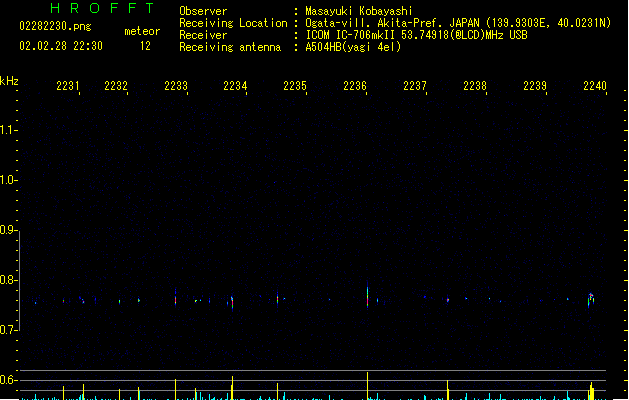Click time marker 2231
The width and height of the screenshot is (629, 400).
click(67, 86)
